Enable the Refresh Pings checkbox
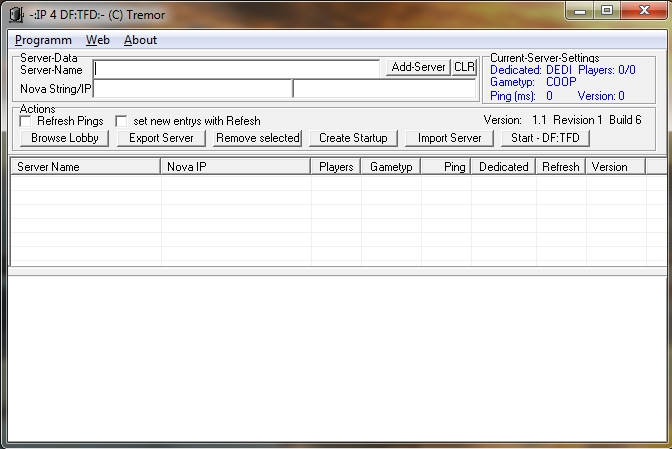The height and width of the screenshot is (449, 672). [26, 121]
